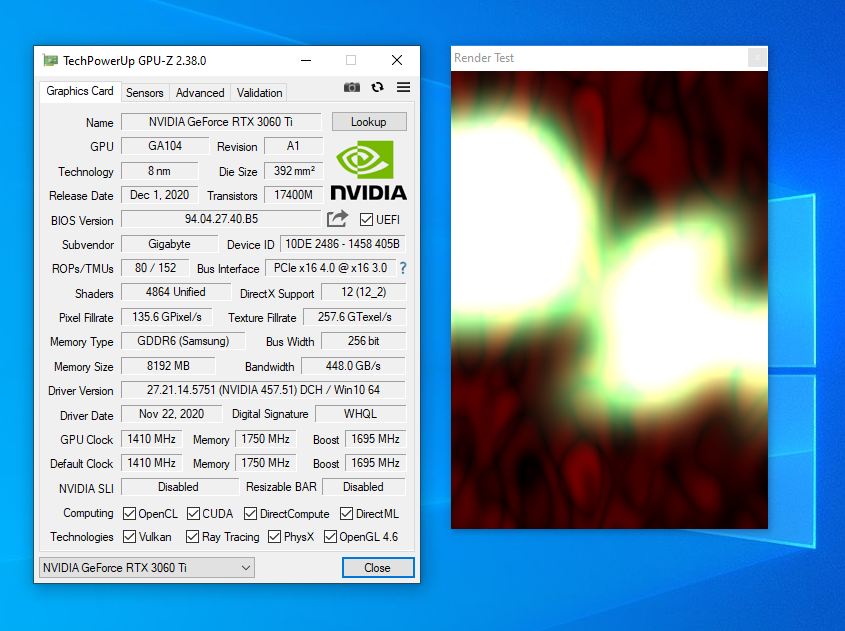Click the Pixel Fillrate value 135.6 GPixel/s
The image size is (845, 631).
click(167, 317)
